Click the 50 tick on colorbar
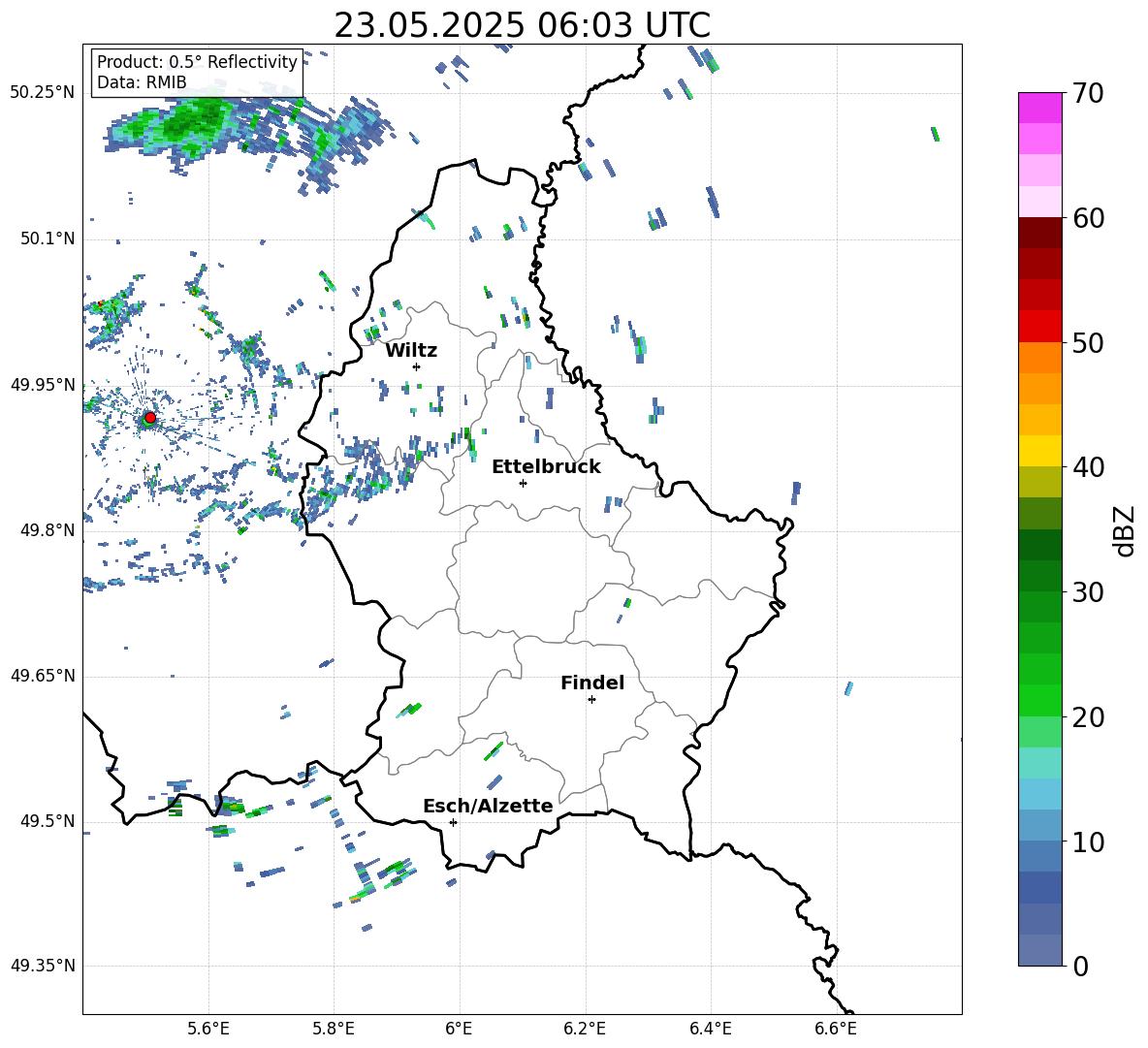 (x=1088, y=342)
